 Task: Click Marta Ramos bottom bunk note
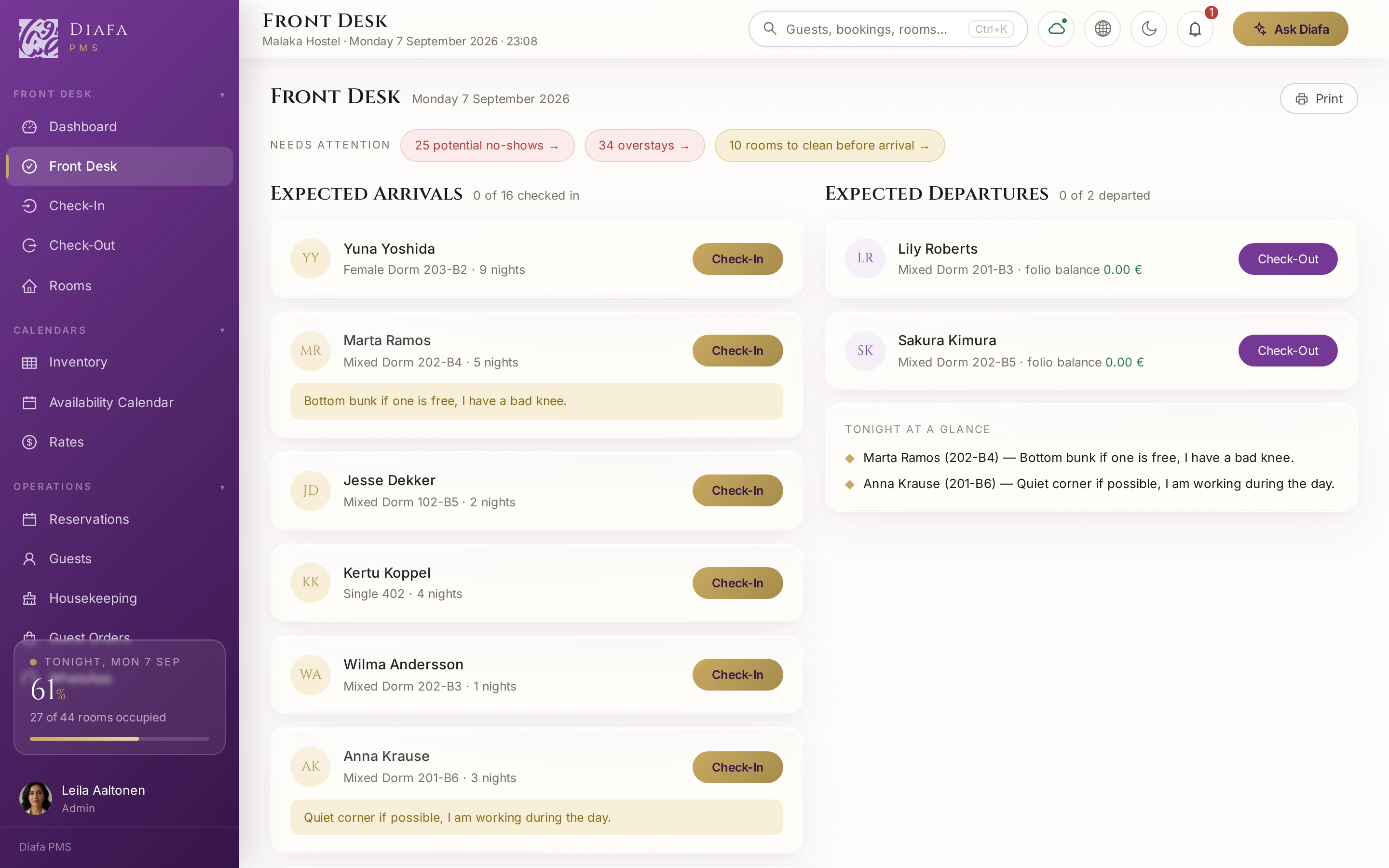click(x=536, y=401)
